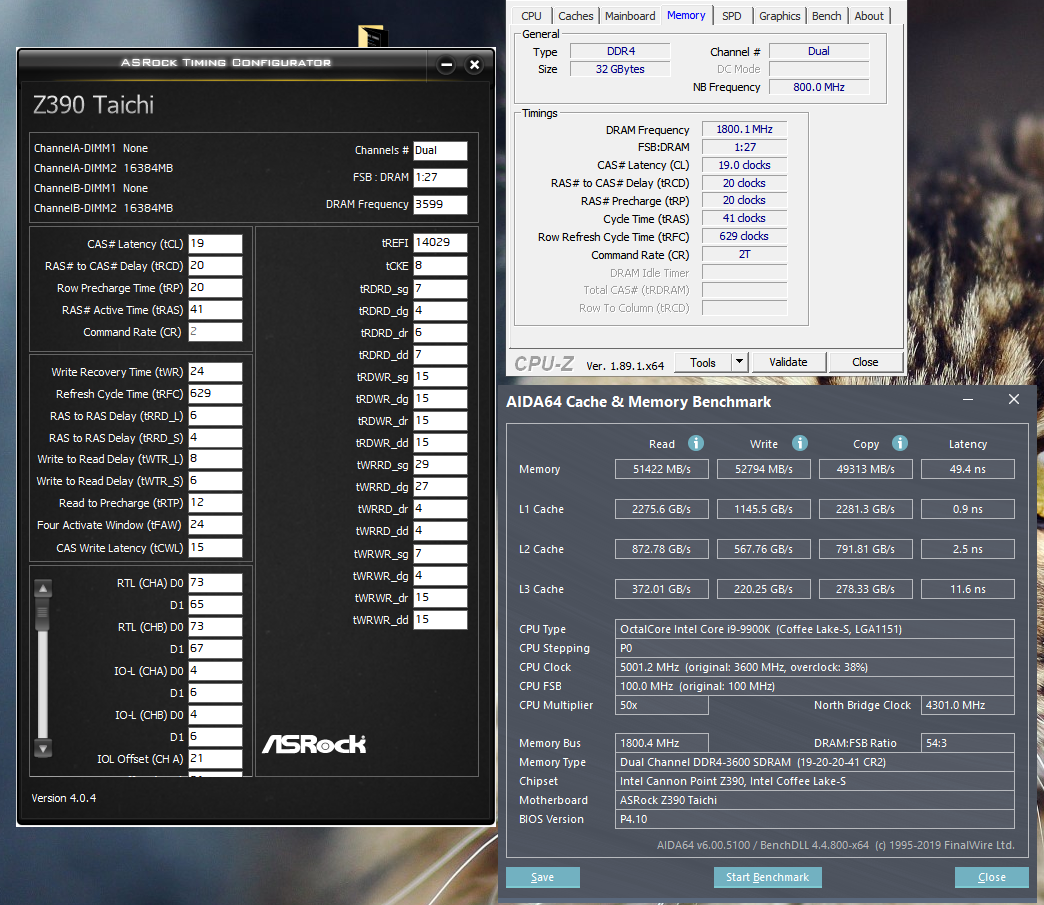
Task: Click the Row Precharge Time (tRP) field
Action: tap(215, 288)
